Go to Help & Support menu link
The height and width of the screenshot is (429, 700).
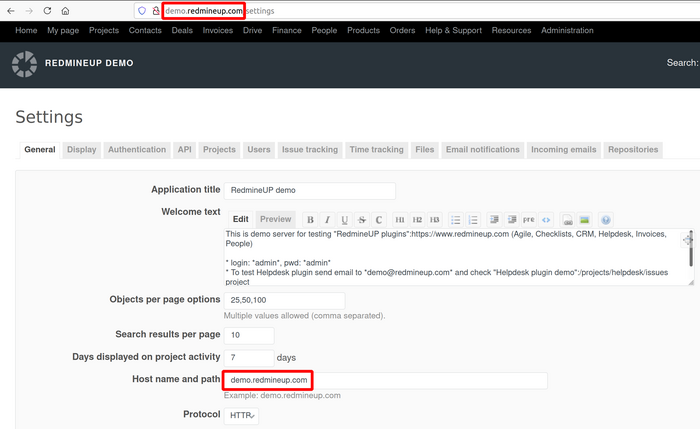(453, 31)
